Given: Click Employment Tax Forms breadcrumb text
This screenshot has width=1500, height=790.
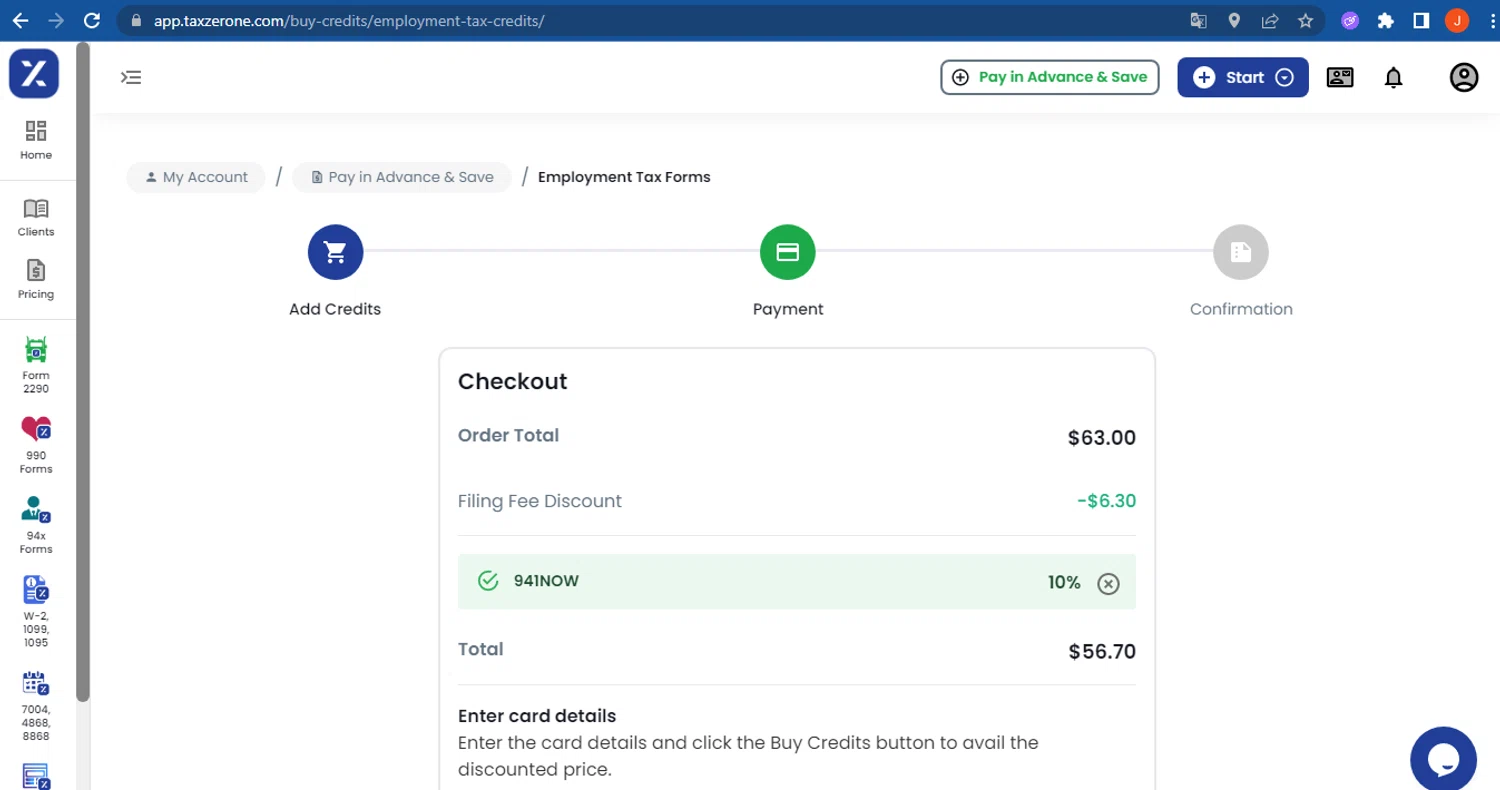Looking at the screenshot, I should [624, 177].
